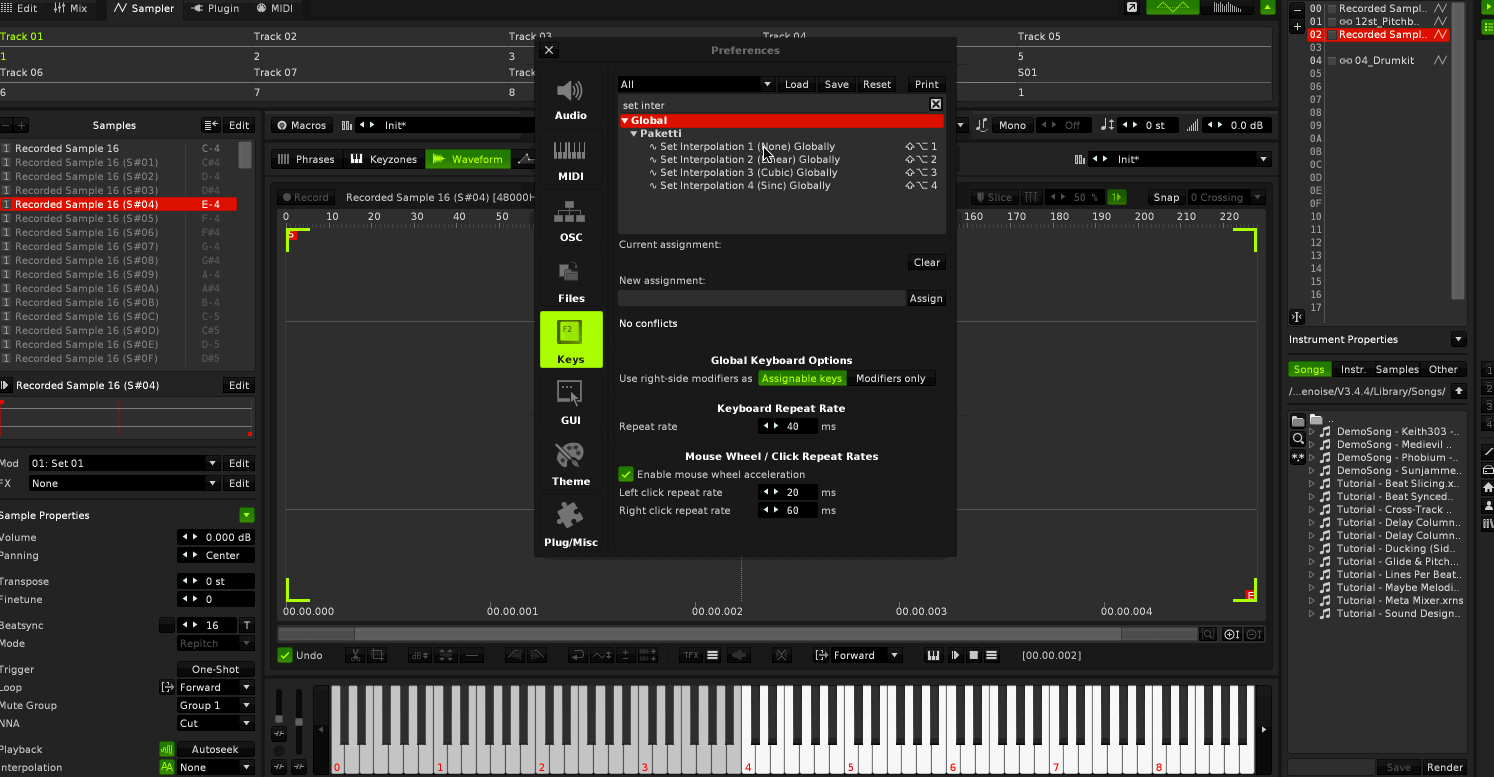The height and width of the screenshot is (777, 1494).
Task: Clear the keybinding search filter
Action: 936,104
